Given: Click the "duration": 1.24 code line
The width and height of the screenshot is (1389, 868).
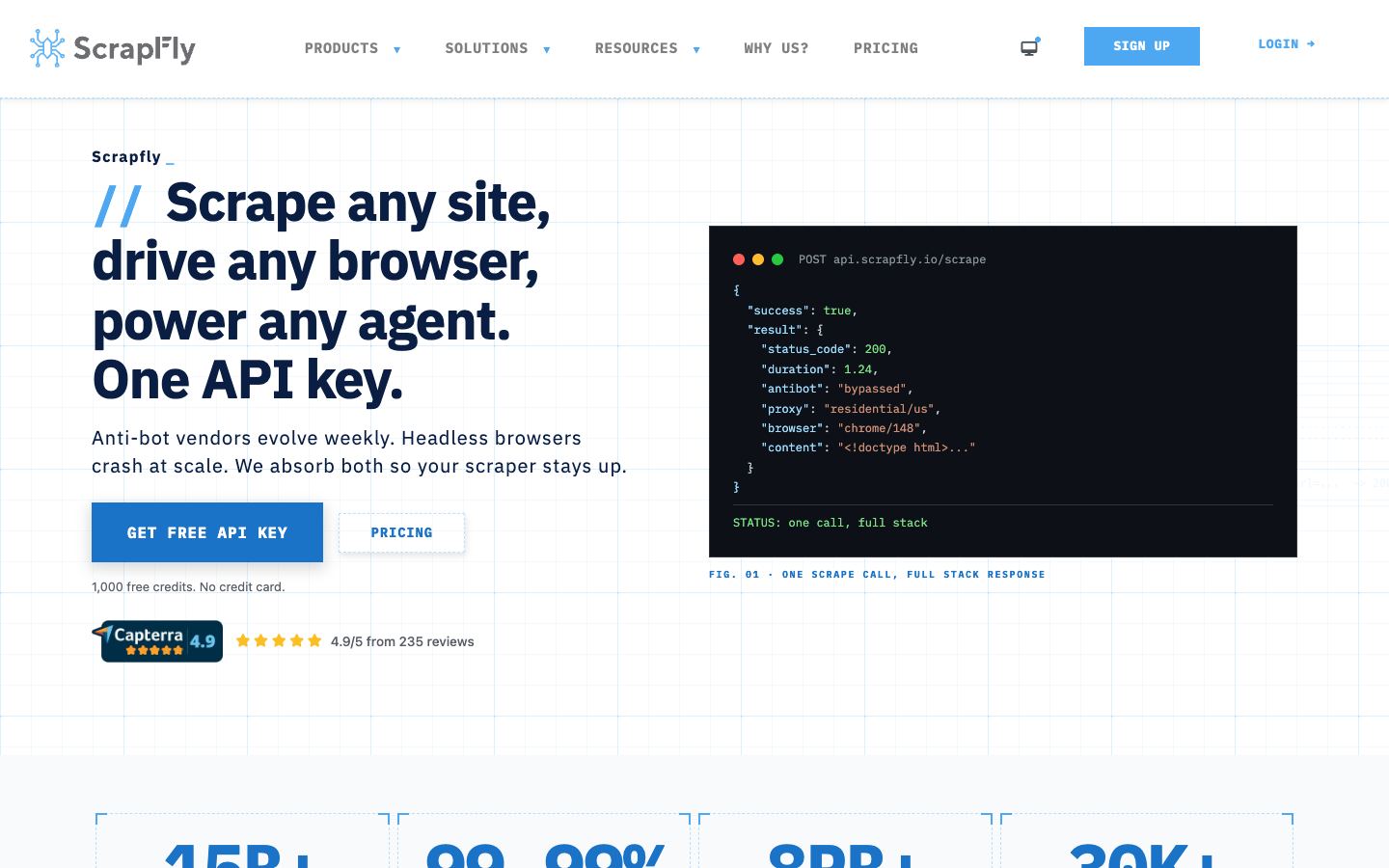Looking at the screenshot, I should [820, 369].
